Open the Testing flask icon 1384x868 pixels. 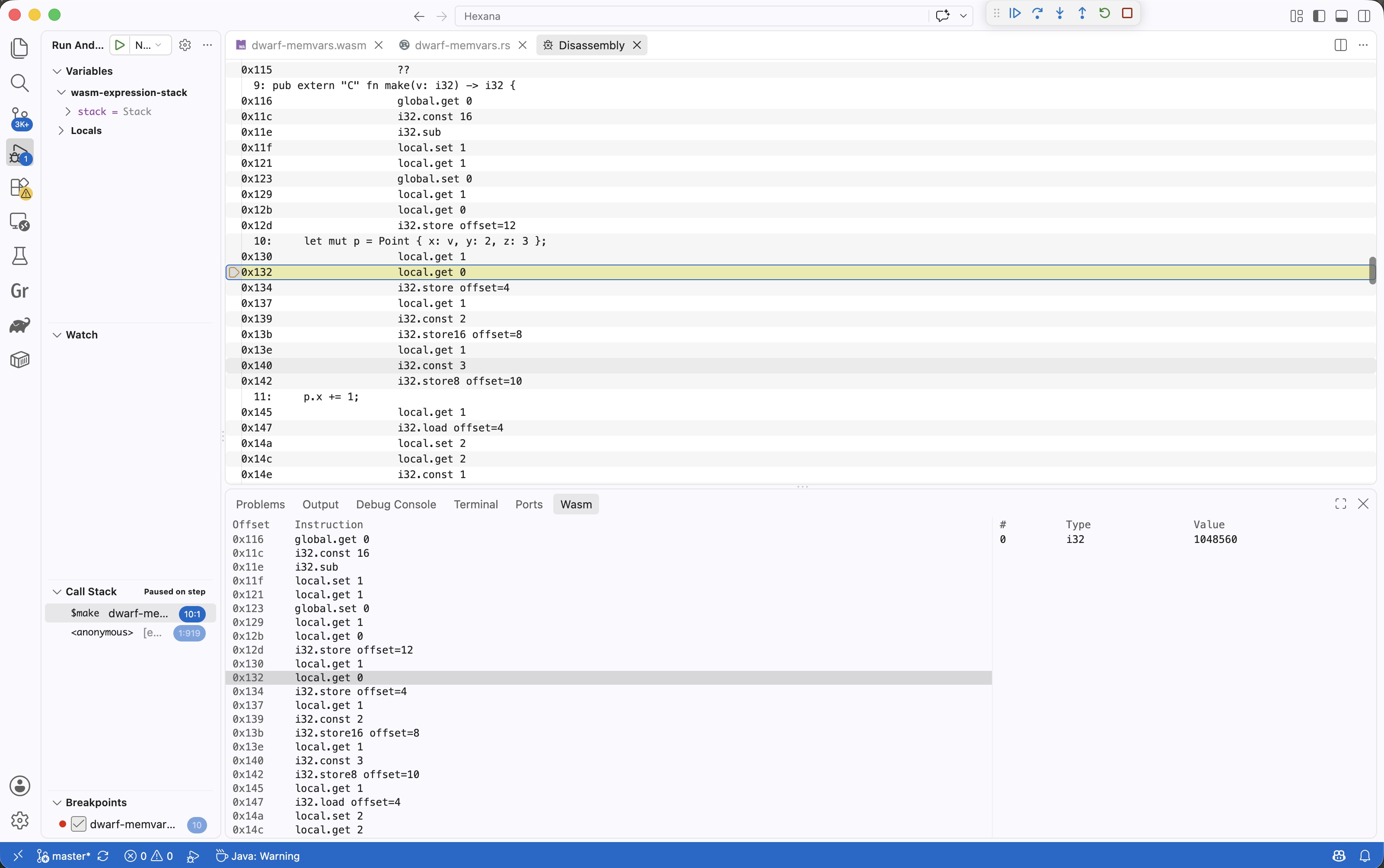point(20,256)
